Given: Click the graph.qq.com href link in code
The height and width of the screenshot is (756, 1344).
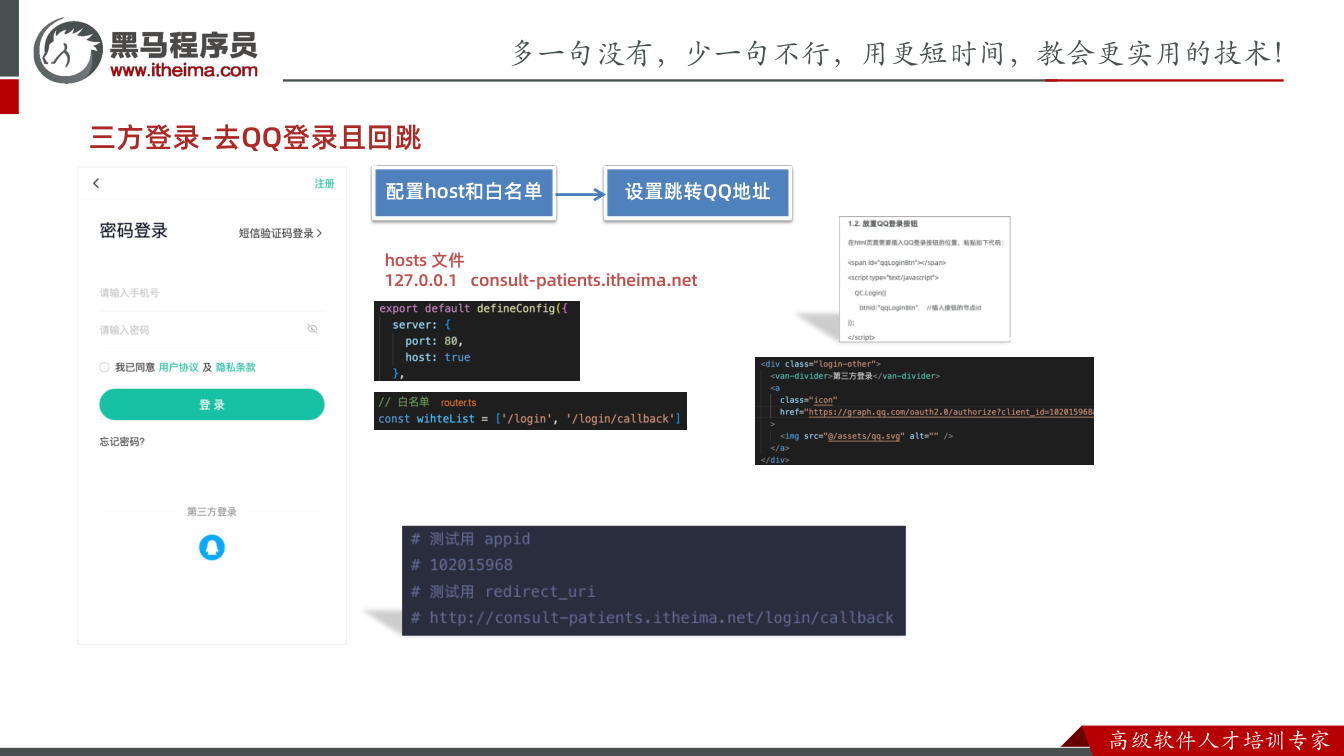Looking at the screenshot, I should (x=950, y=412).
